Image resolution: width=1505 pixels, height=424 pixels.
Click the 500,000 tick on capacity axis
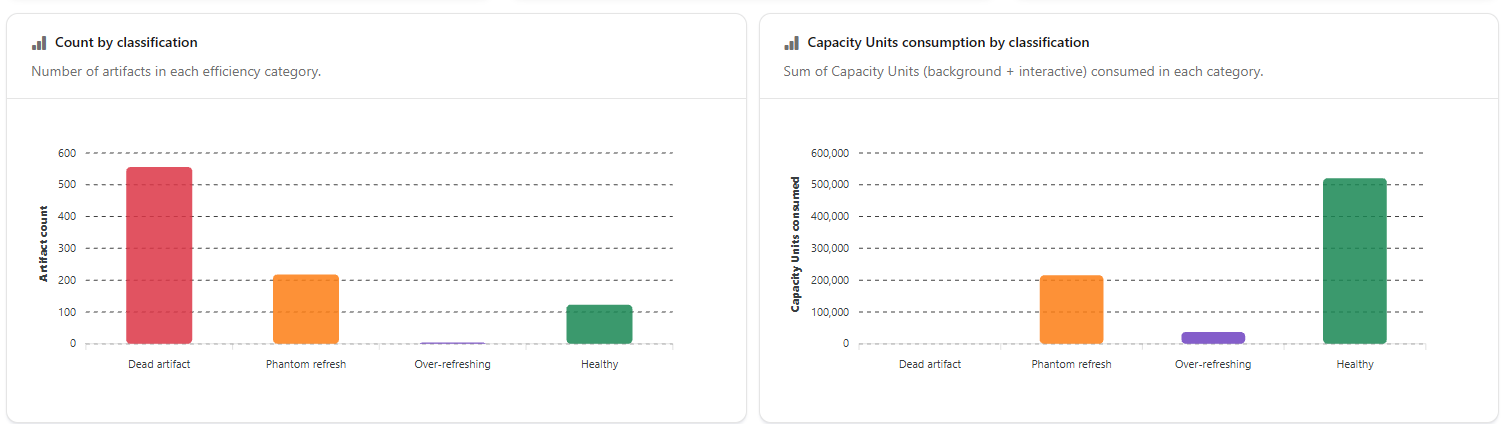(829, 185)
